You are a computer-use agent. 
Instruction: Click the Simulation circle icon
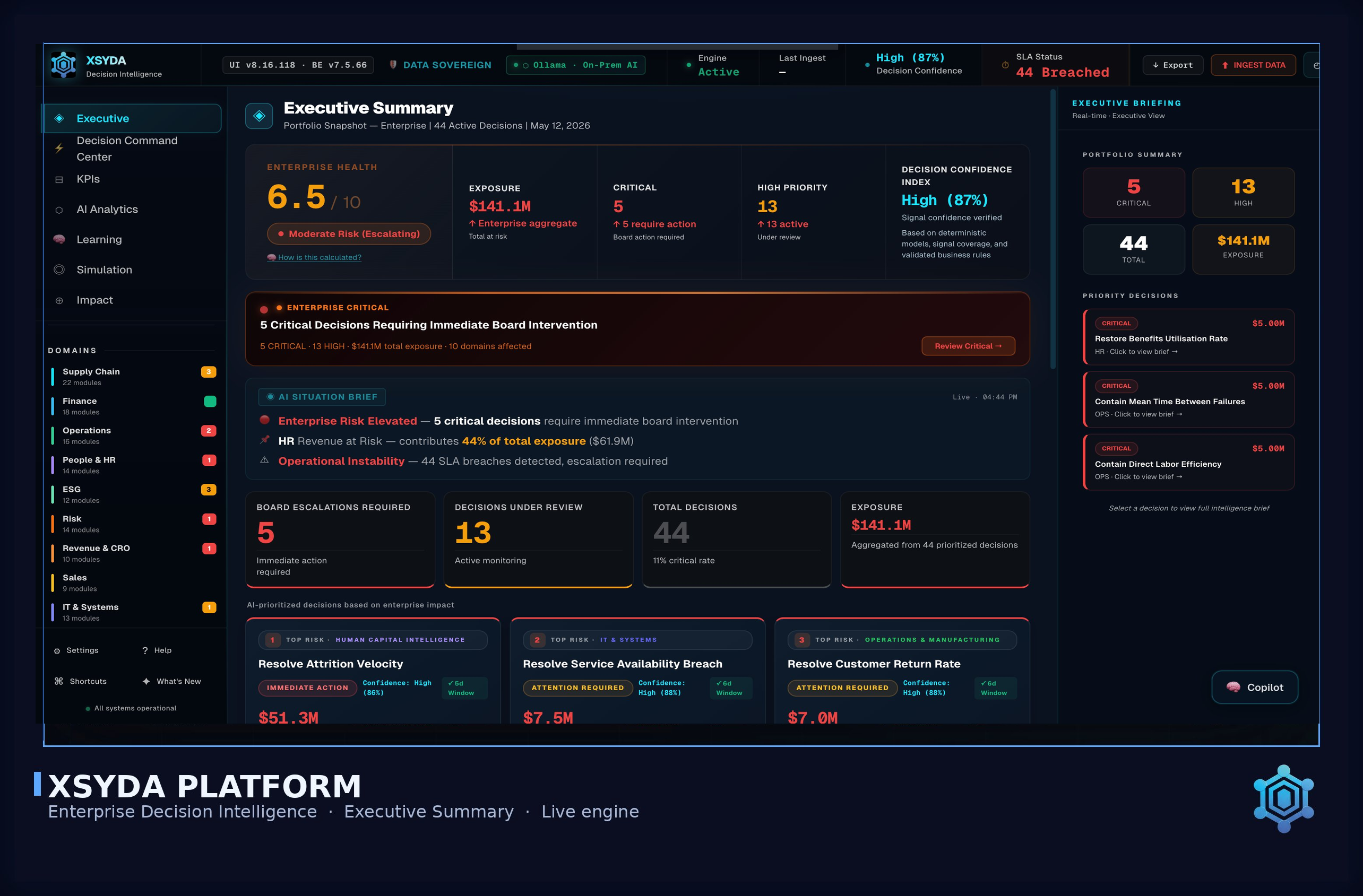[x=59, y=269]
